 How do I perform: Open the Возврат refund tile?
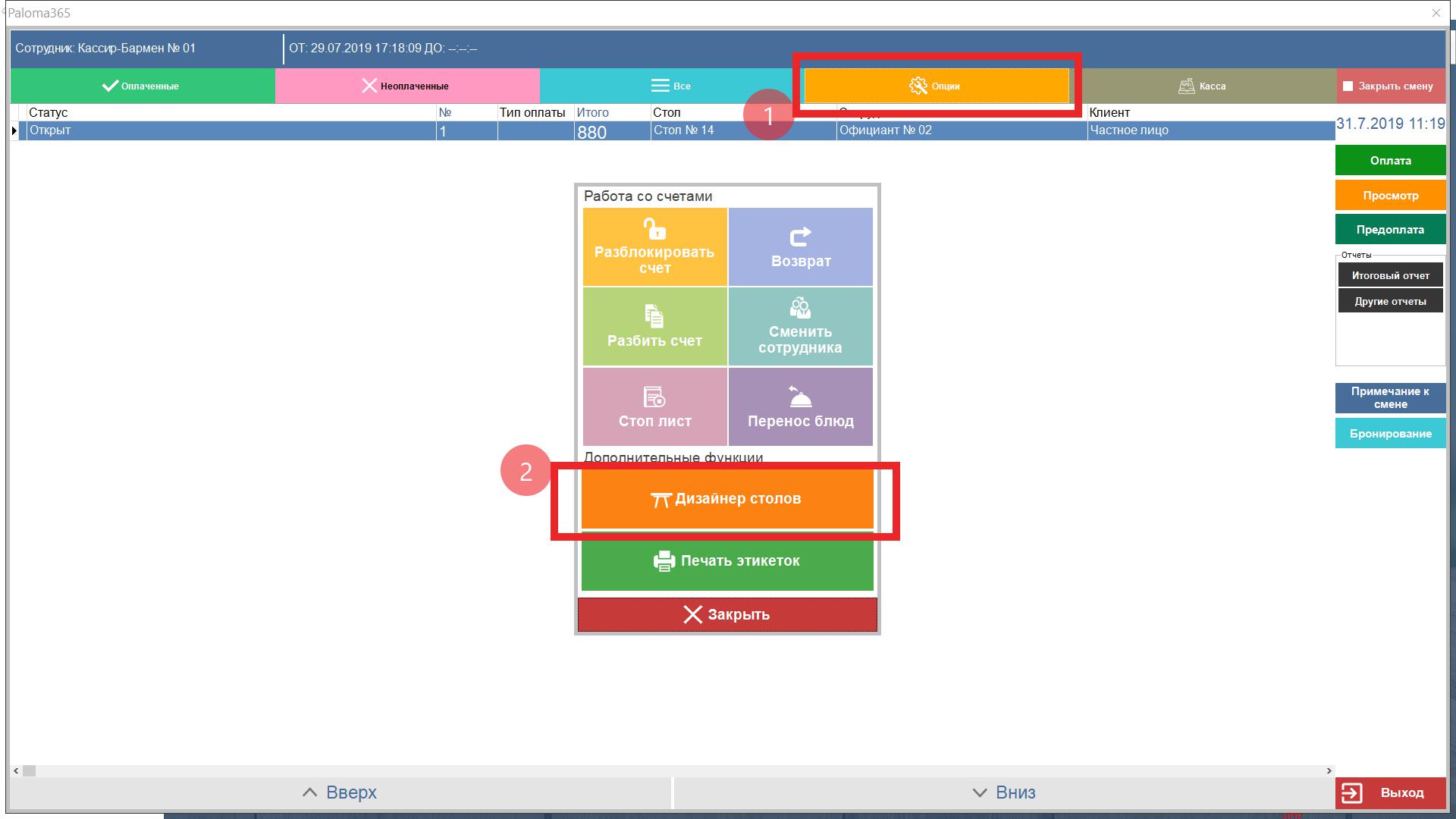point(800,247)
